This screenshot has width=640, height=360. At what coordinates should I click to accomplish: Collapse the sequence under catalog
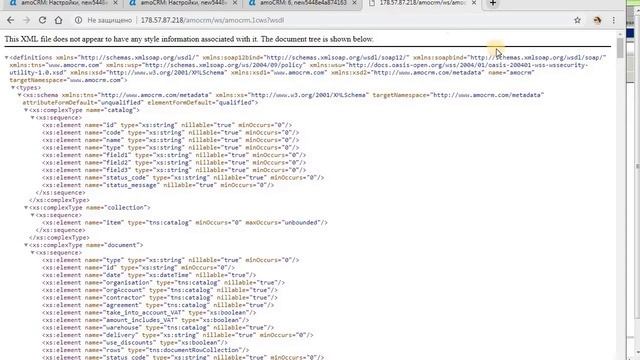click(x=33, y=118)
